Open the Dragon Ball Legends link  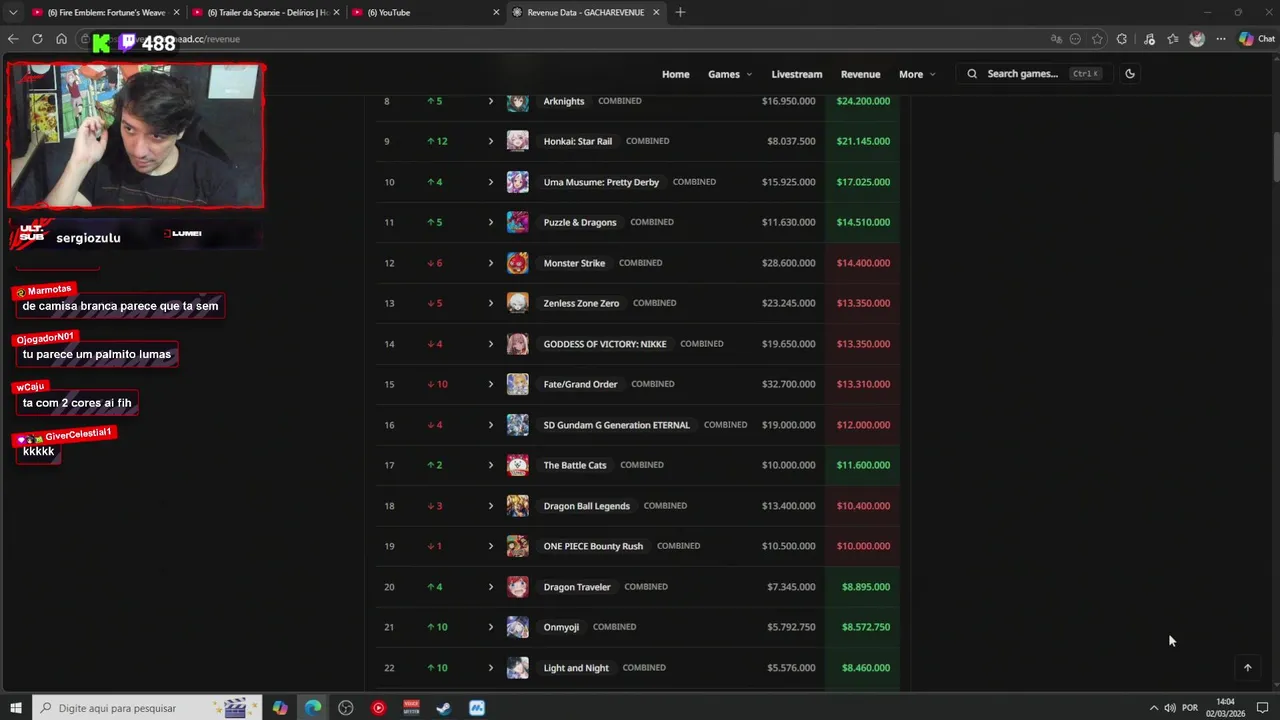[x=586, y=506]
